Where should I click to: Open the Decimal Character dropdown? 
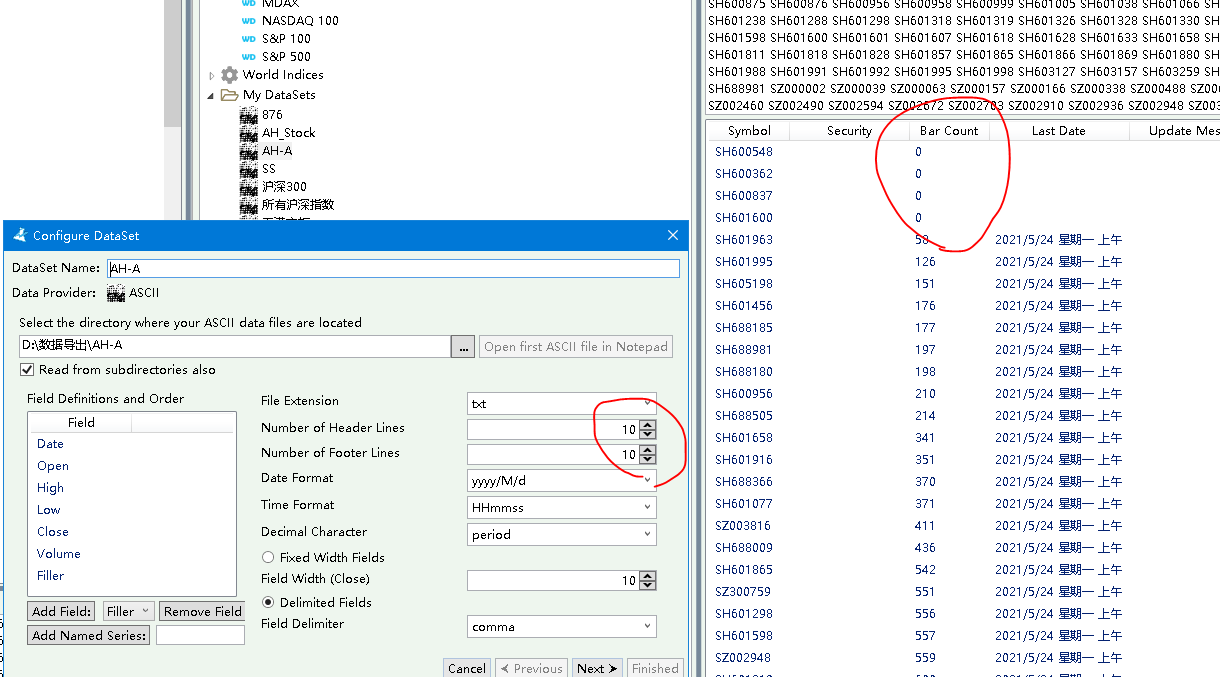(x=646, y=535)
